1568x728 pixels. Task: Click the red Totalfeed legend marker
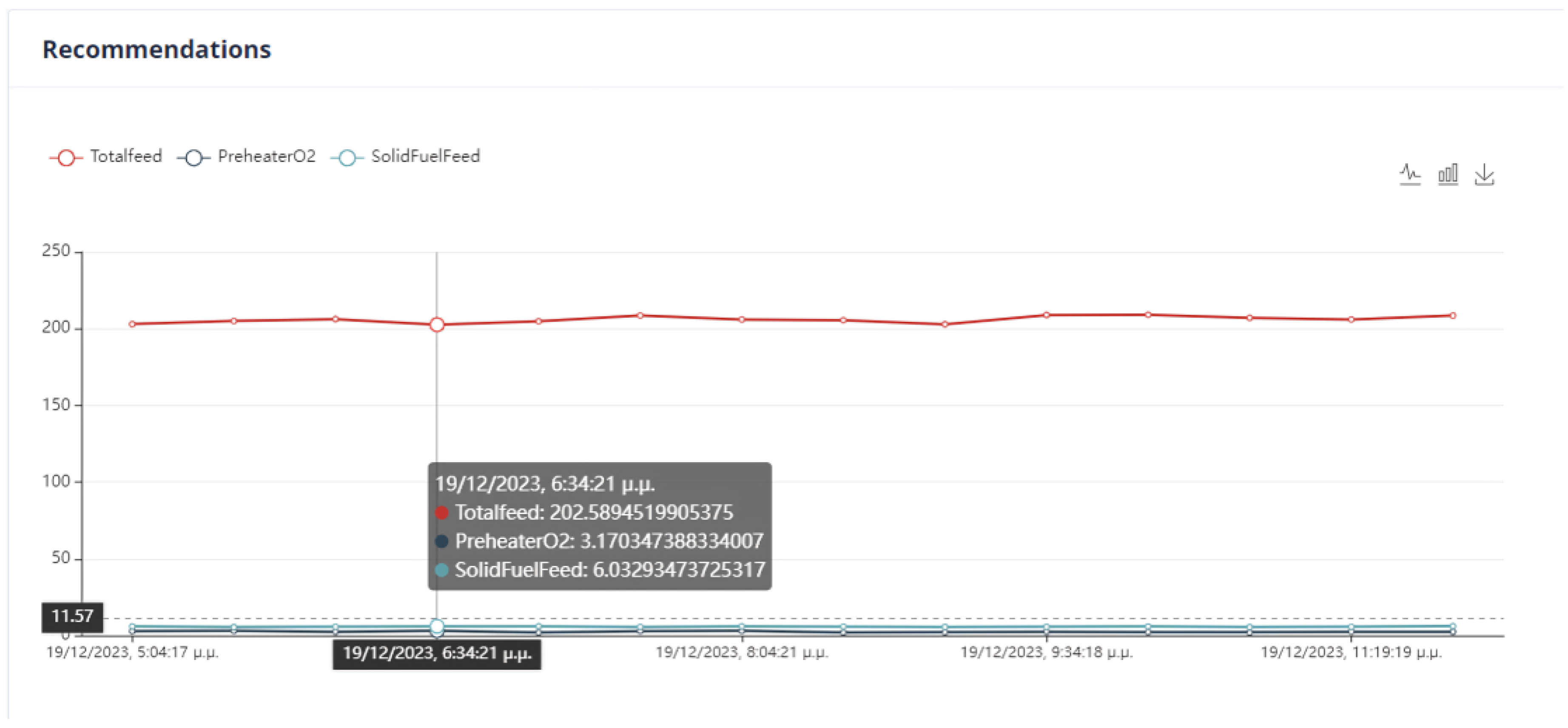(66, 158)
